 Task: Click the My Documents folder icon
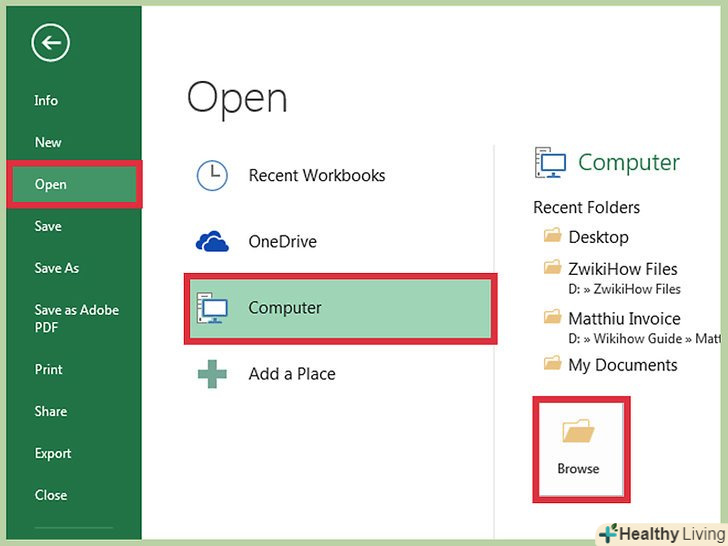pos(552,363)
